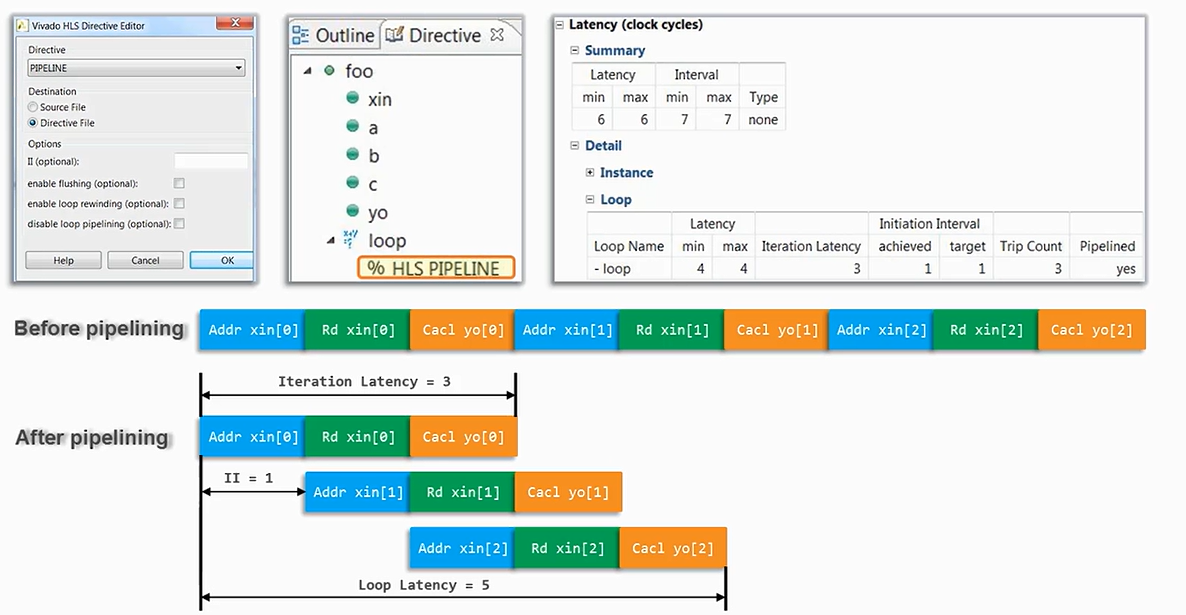This screenshot has height=615, width=1186.
Task: Close the Directive tab with its X
Action: [497, 35]
